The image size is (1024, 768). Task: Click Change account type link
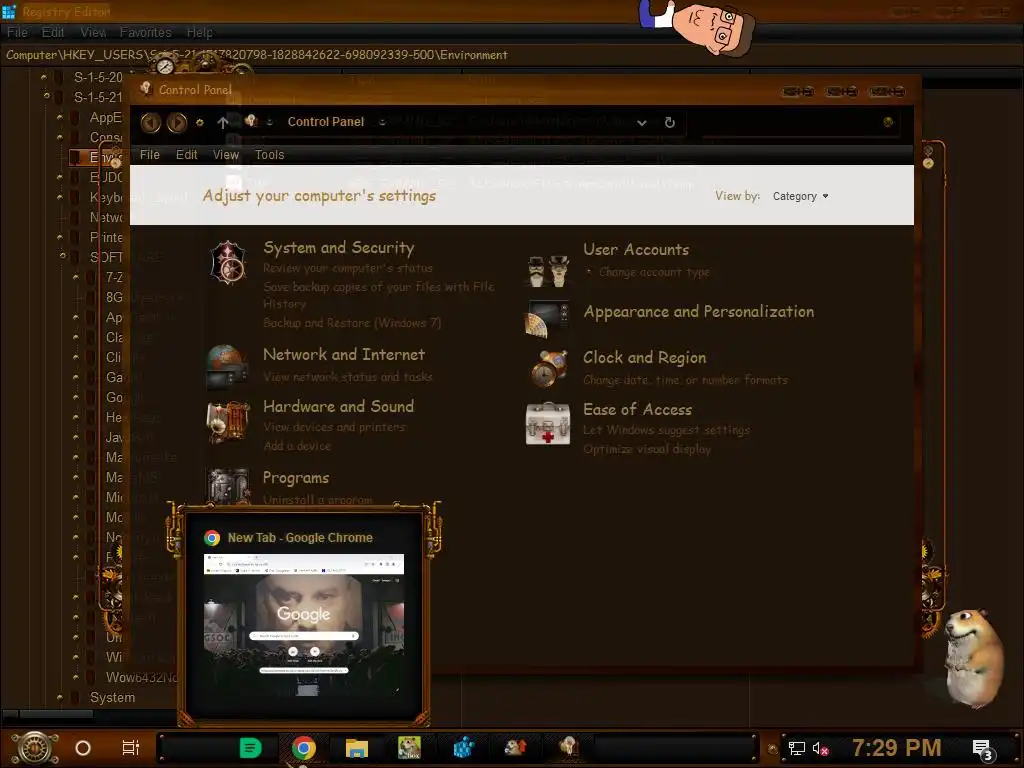[x=654, y=272]
